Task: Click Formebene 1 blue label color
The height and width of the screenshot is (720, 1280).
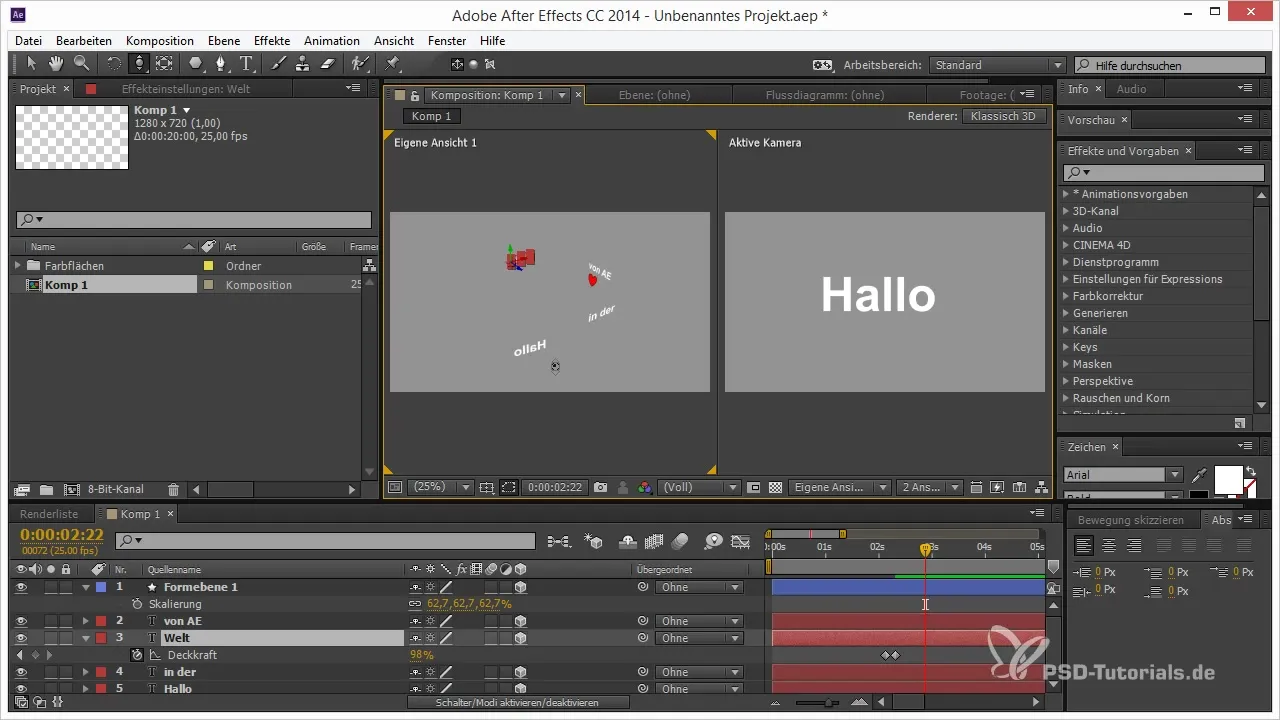Action: [x=100, y=587]
